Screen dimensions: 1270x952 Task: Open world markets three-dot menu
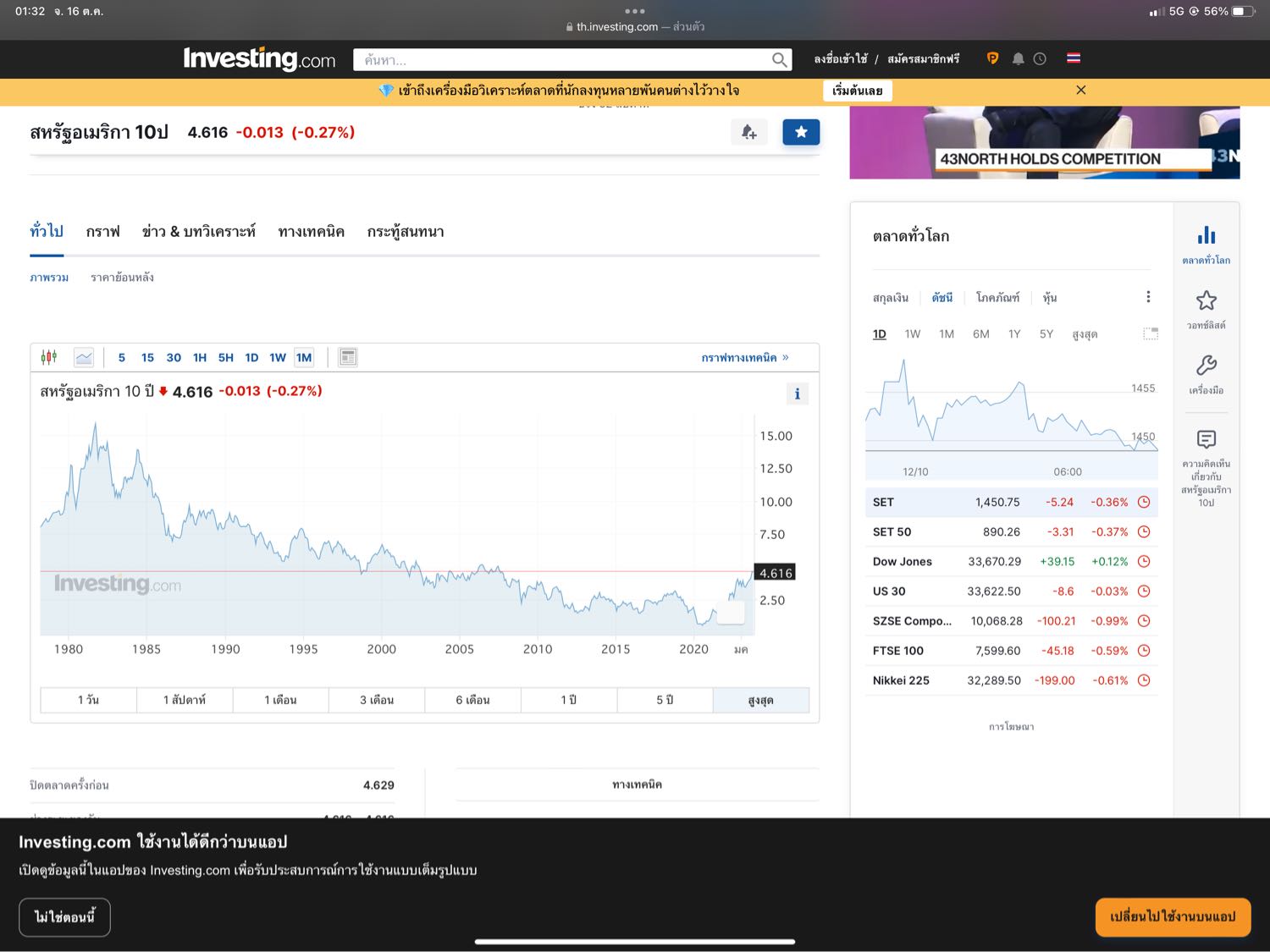[1148, 297]
